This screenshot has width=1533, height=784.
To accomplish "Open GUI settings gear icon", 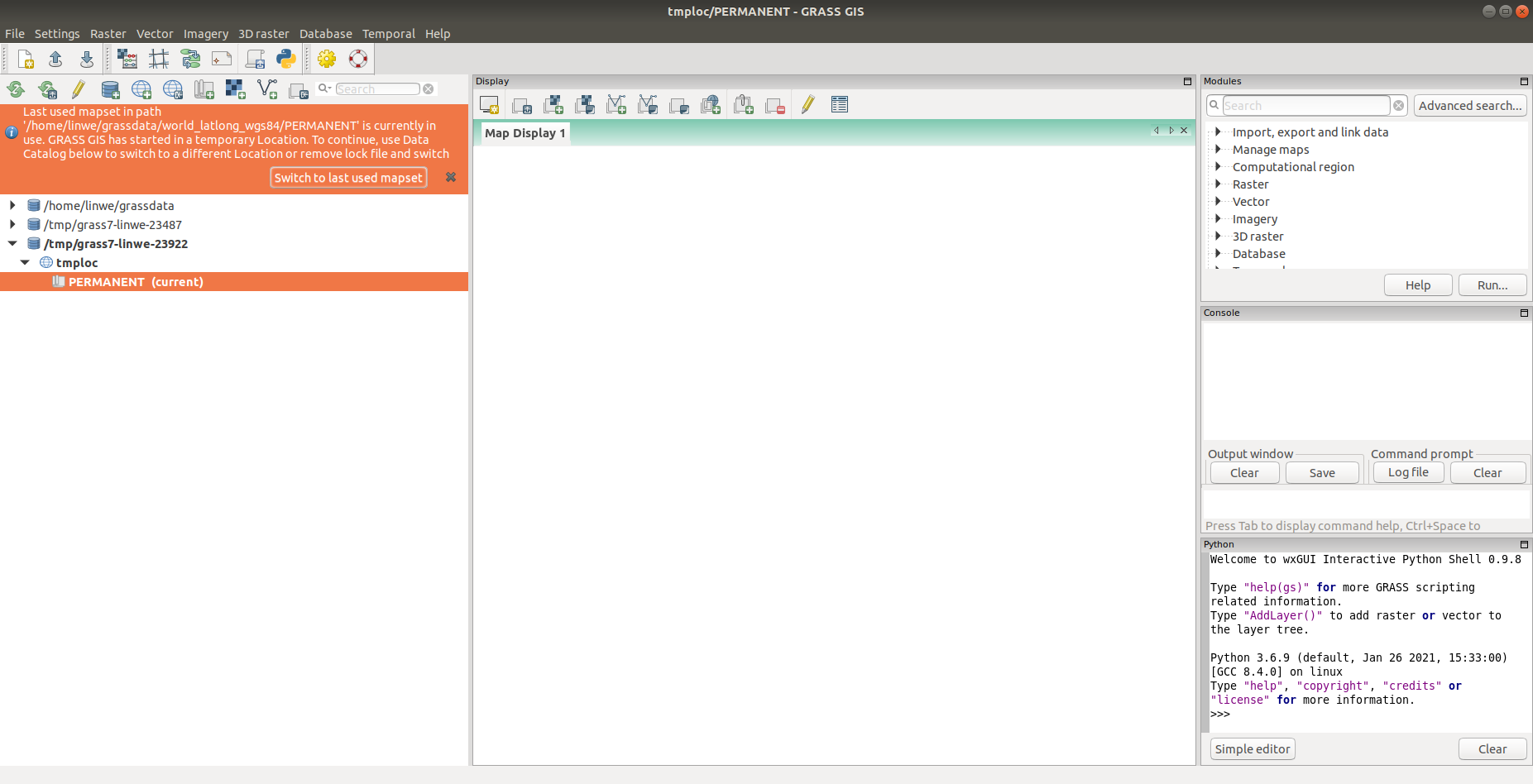I will [327, 59].
